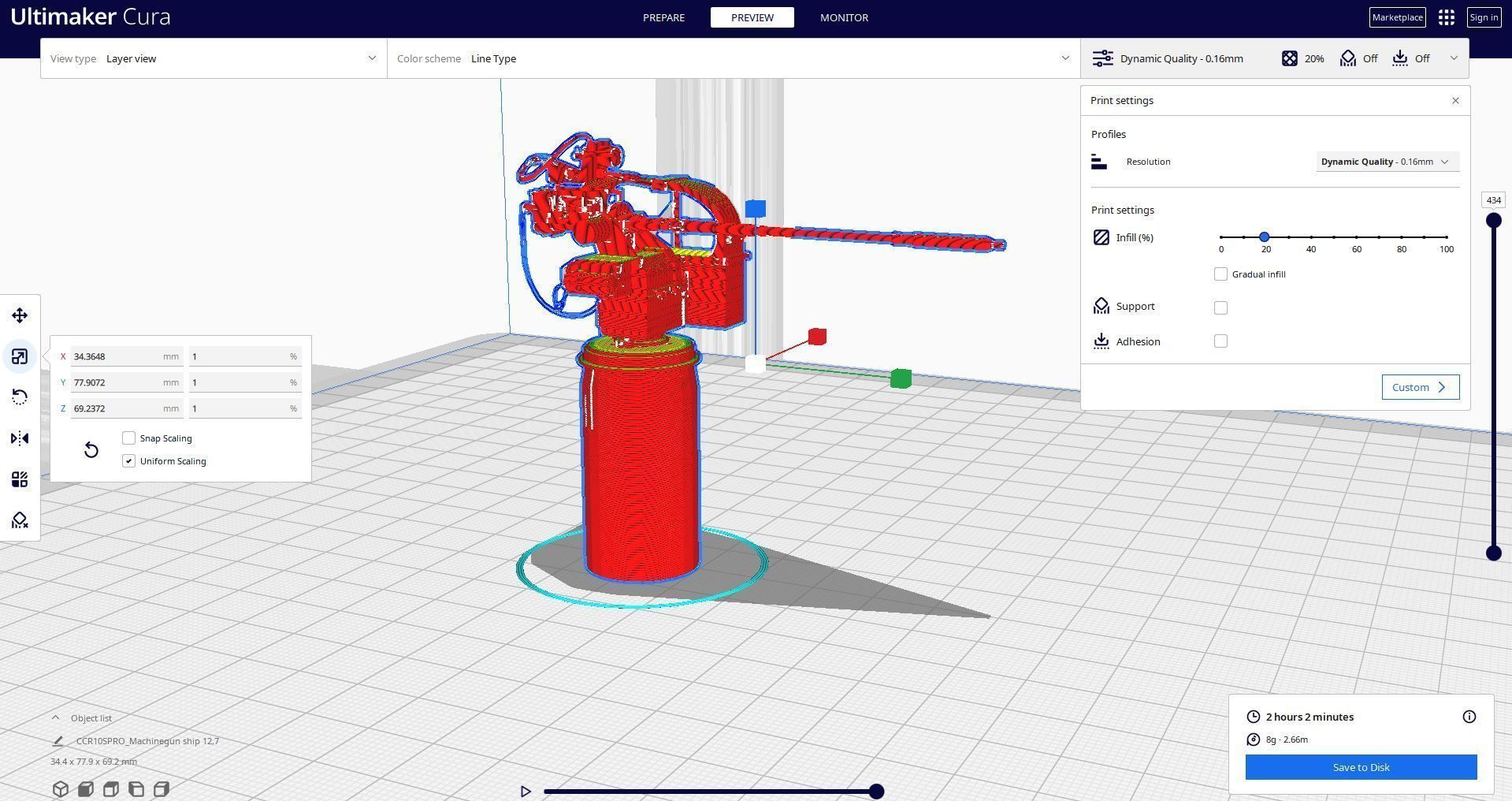Switch to the PREVIEW stage
Viewport: 1512px width, 801px height.
pos(752,17)
